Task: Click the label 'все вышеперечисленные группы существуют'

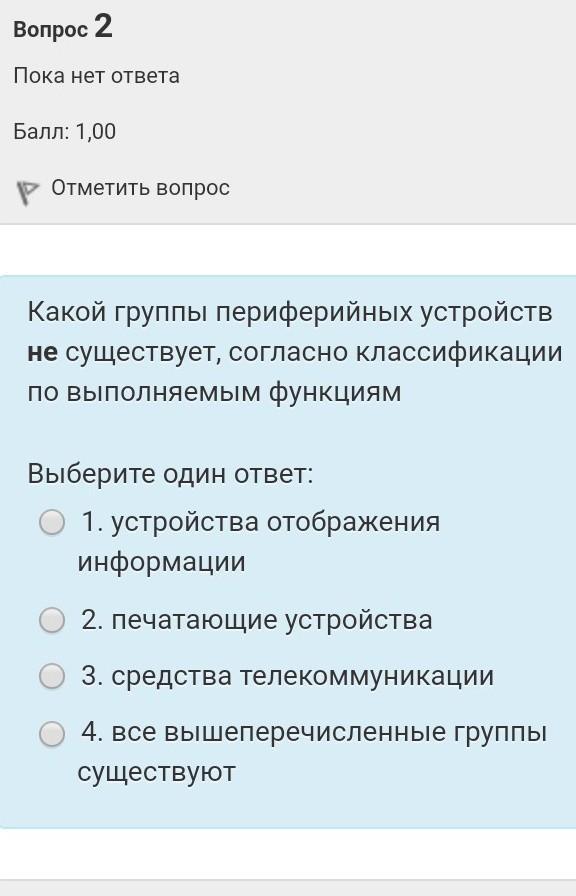Action: (313, 752)
